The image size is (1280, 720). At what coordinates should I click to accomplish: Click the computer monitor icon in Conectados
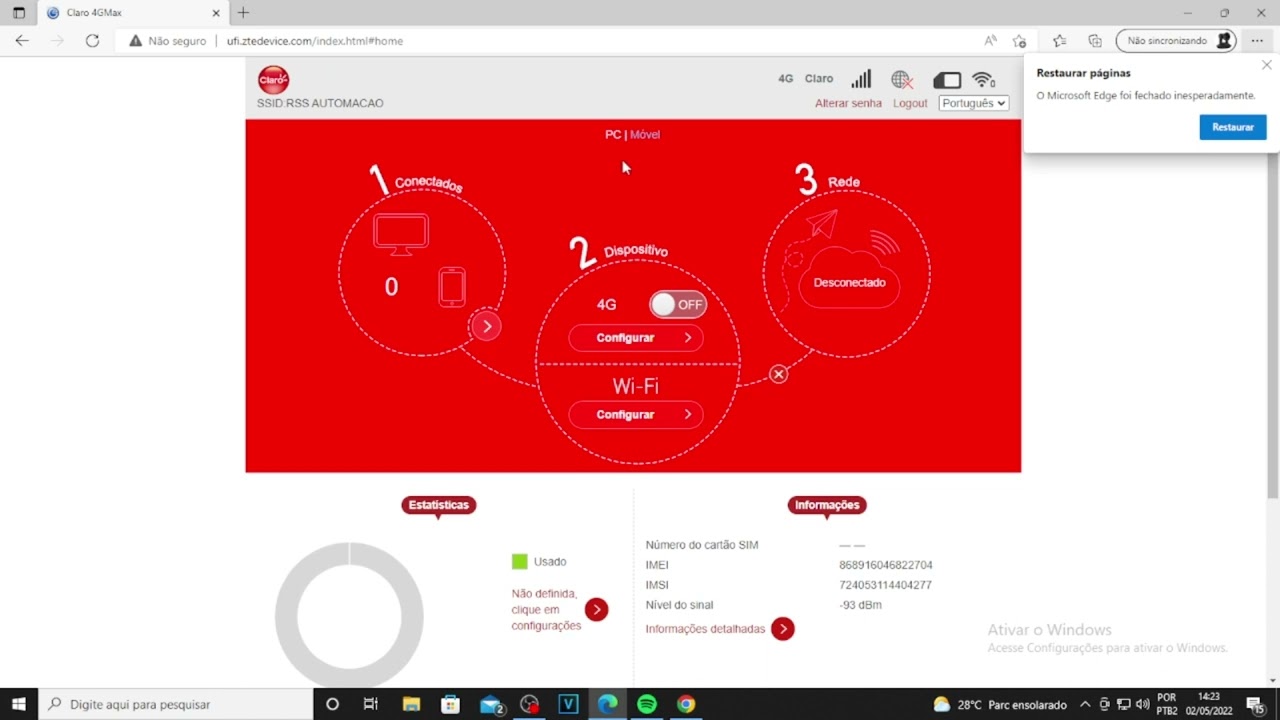401,233
